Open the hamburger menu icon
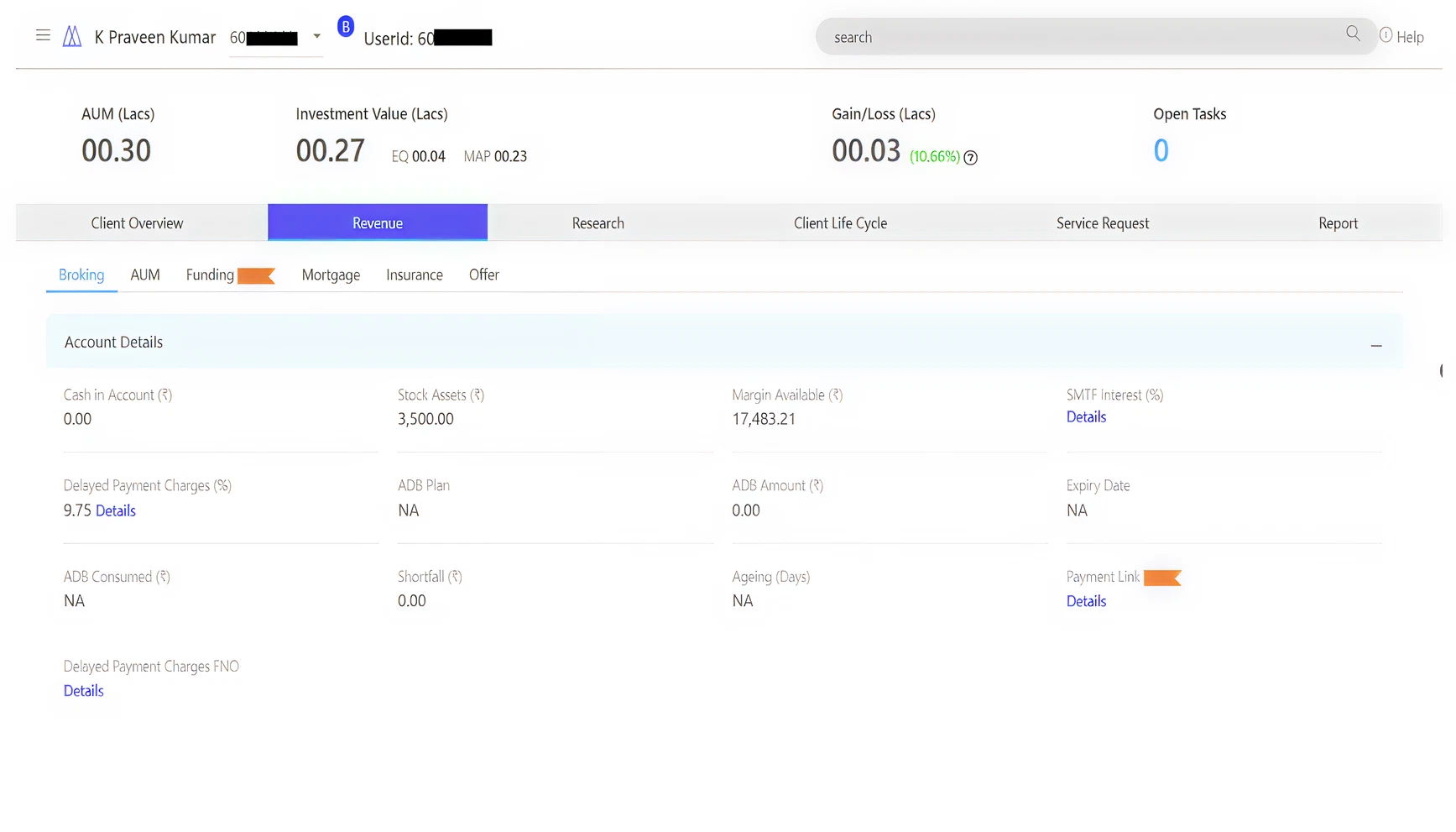The width and height of the screenshot is (1456, 832). pyautogui.click(x=43, y=35)
